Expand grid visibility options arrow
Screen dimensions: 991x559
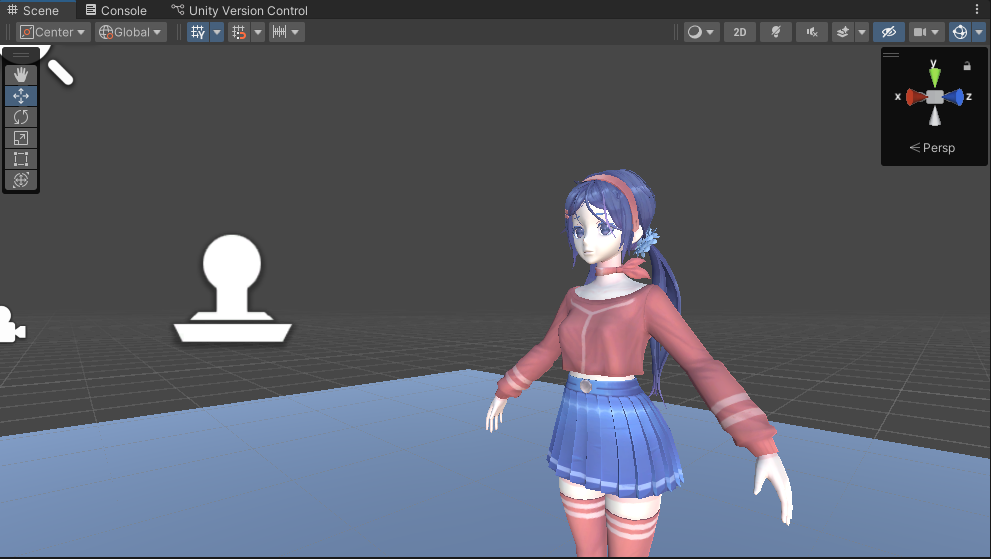tap(217, 32)
